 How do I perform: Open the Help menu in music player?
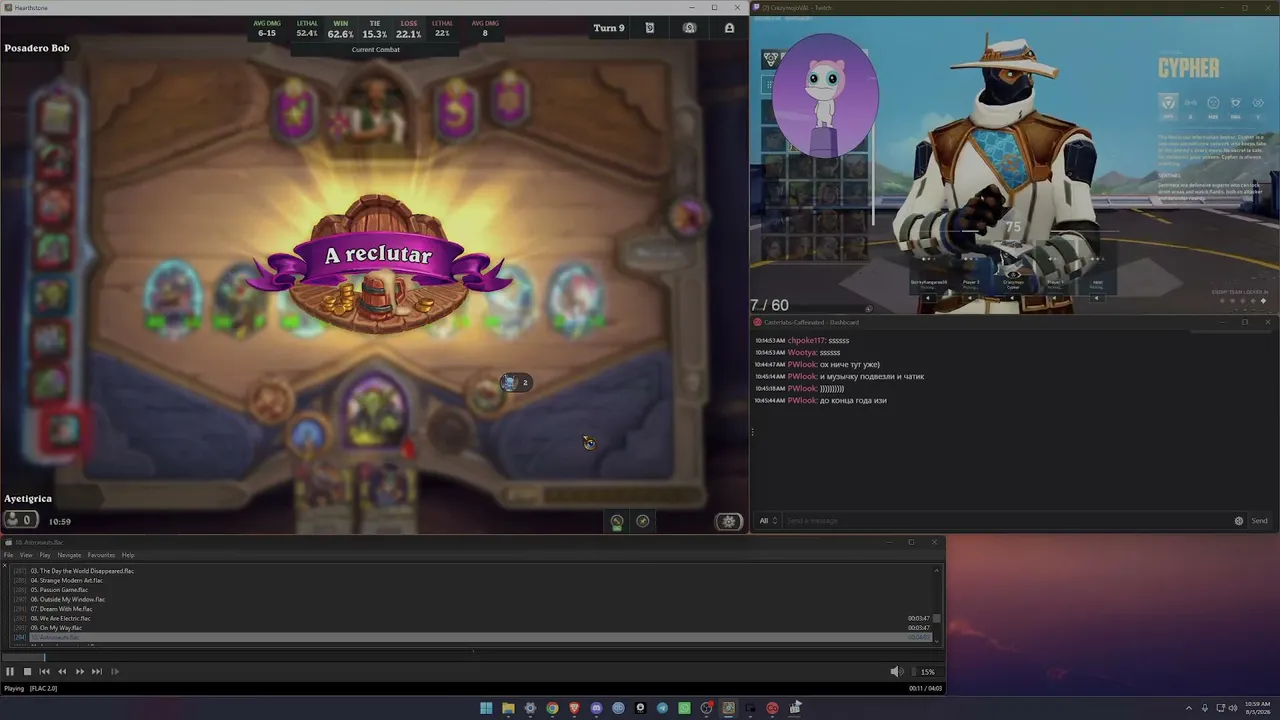point(128,555)
